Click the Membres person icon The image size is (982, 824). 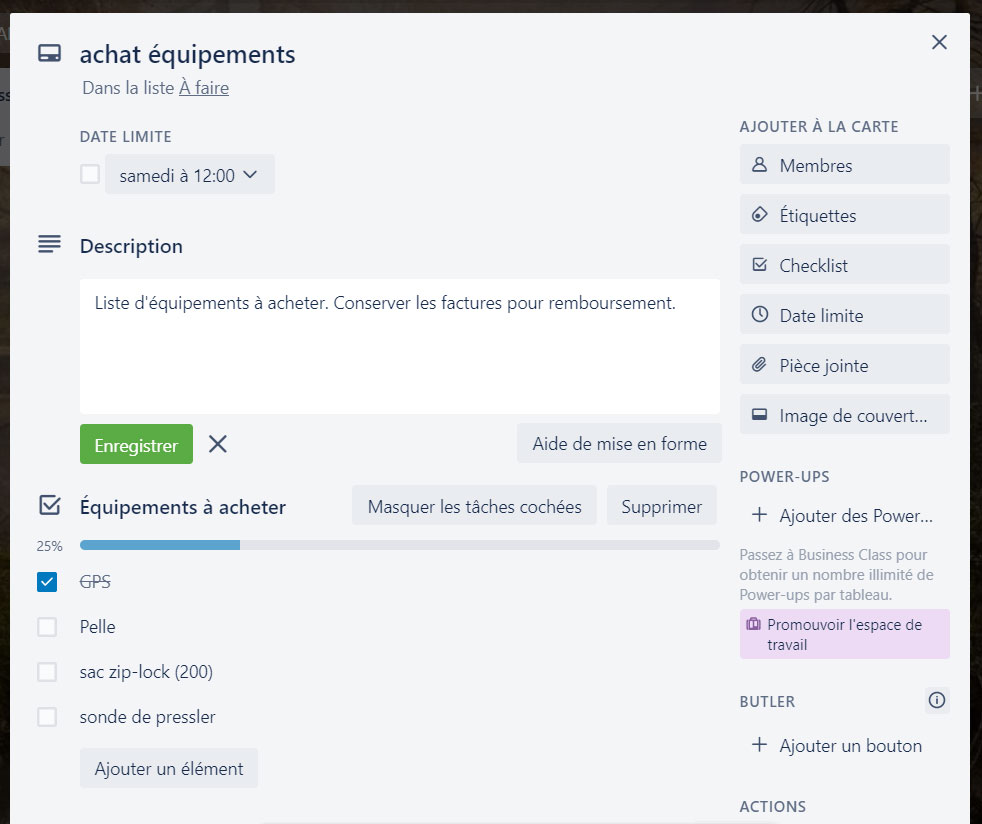(x=760, y=165)
